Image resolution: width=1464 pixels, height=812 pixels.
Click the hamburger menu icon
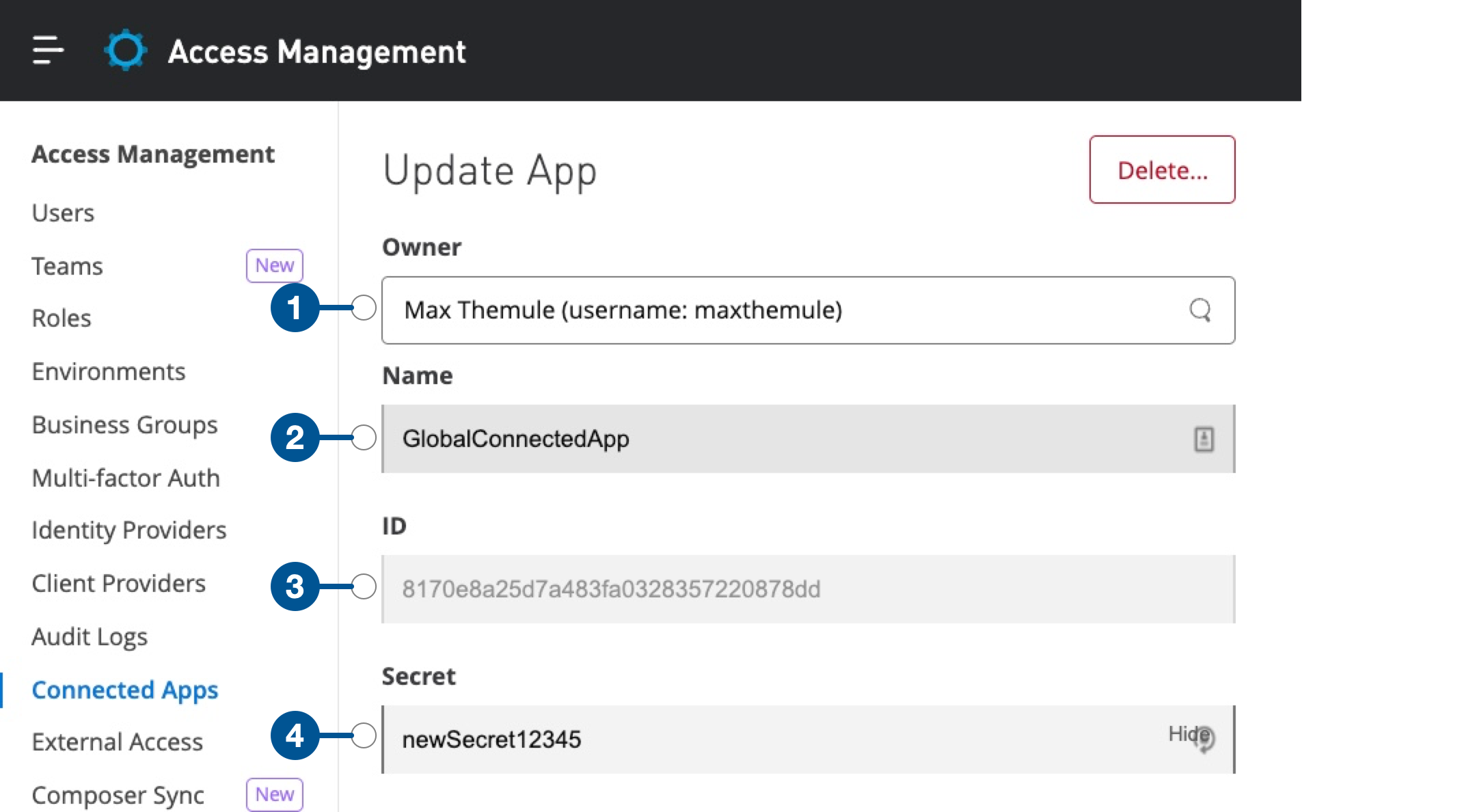pos(47,46)
